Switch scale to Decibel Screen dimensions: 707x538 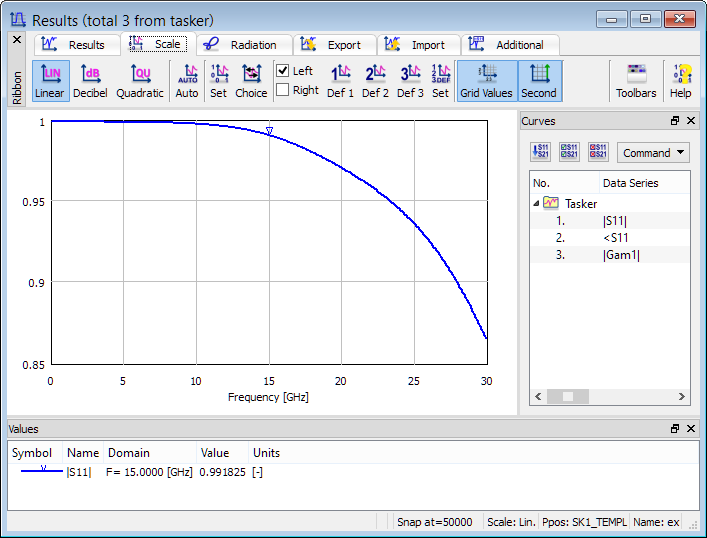[90, 80]
